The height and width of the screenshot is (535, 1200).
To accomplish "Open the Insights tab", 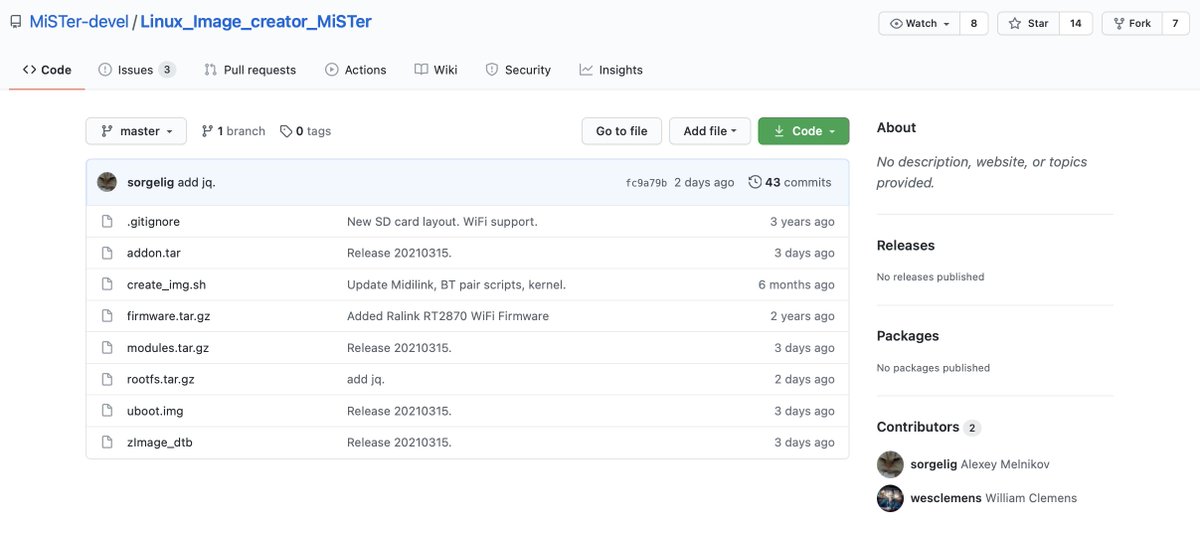I will (611, 70).
